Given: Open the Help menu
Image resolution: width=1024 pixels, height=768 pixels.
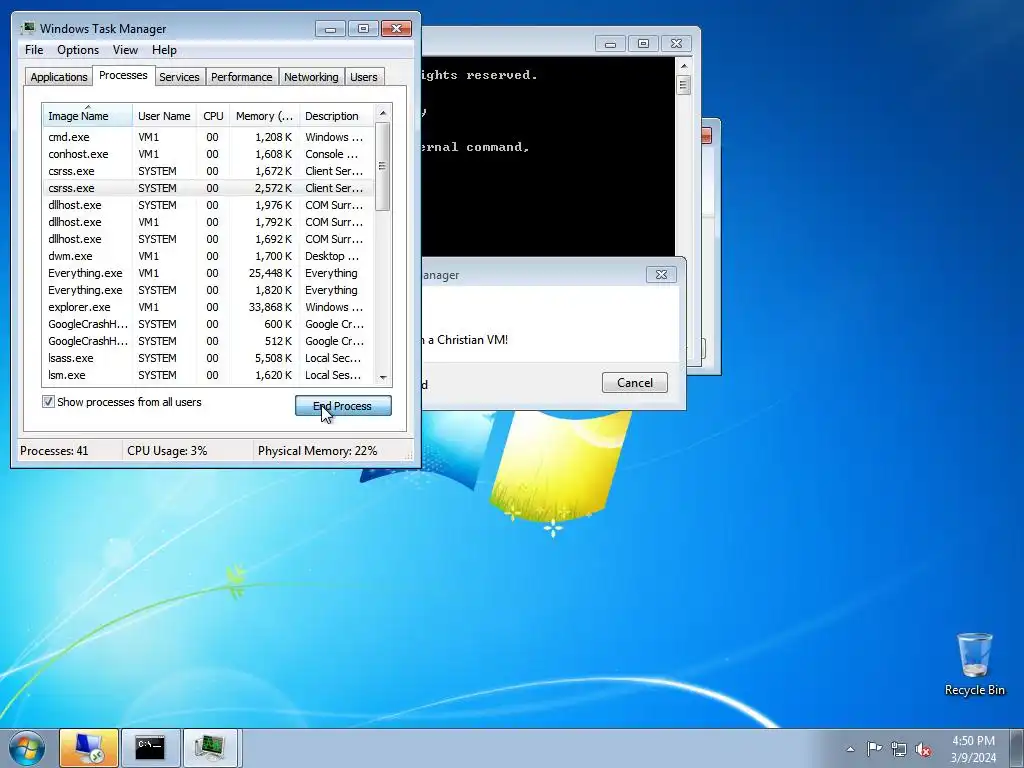Looking at the screenshot, I should 164,50.
